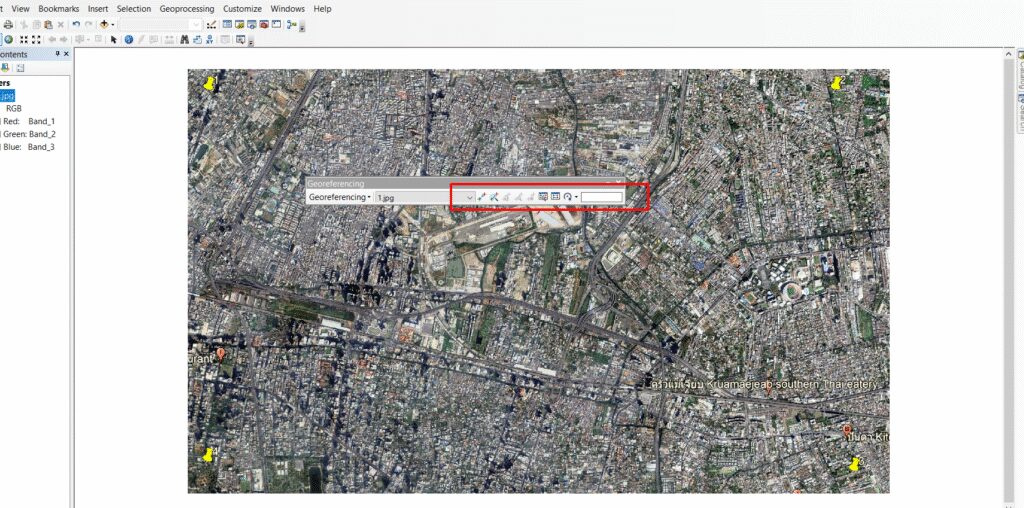Image resolution: width=1024 pixels, height=508 pixels.
Task: Open the View Link Table icon
Action: [555, 197]
